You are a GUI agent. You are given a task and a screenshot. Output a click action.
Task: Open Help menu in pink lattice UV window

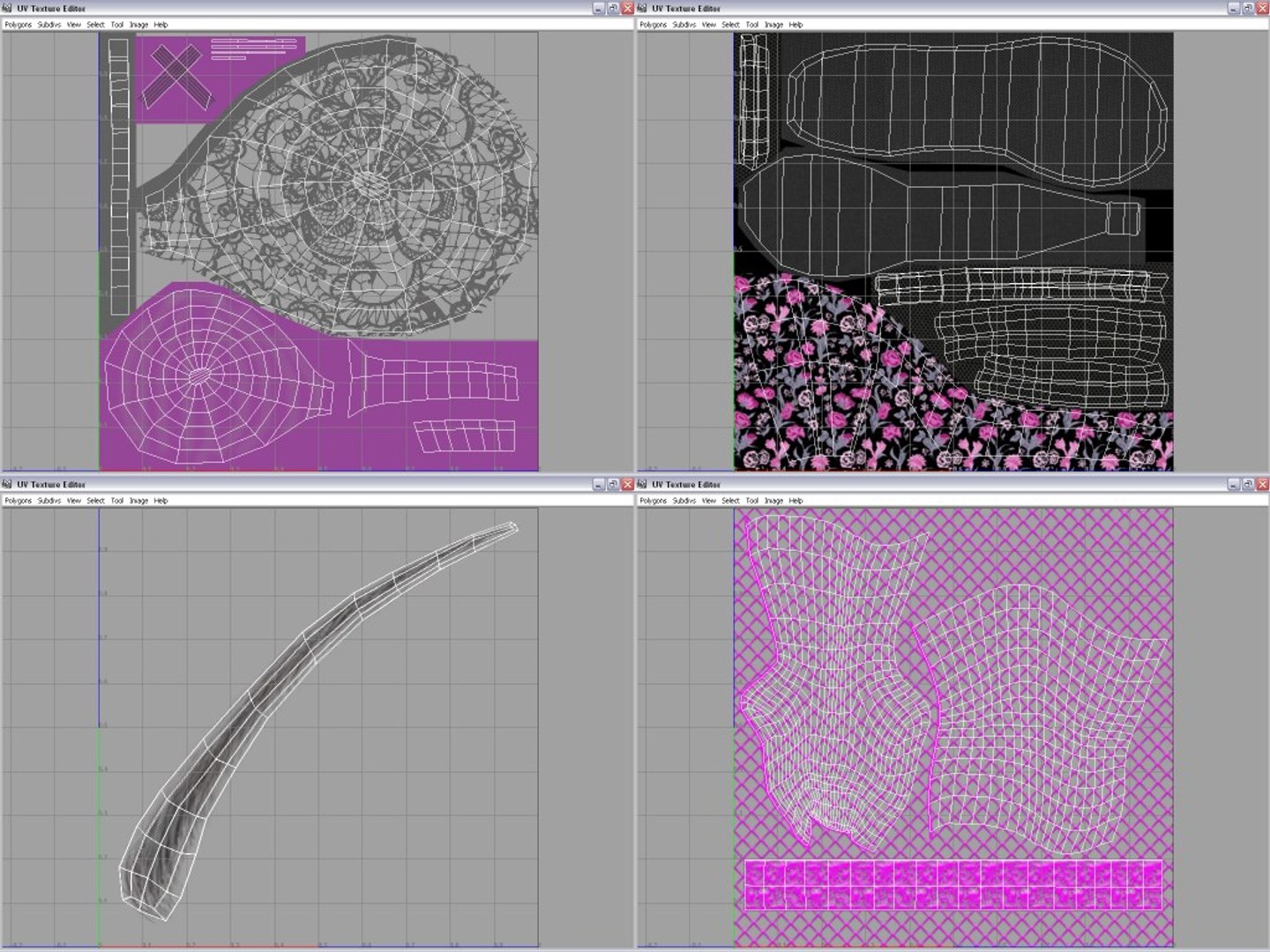pyautogui.click(x=796, y=501)
